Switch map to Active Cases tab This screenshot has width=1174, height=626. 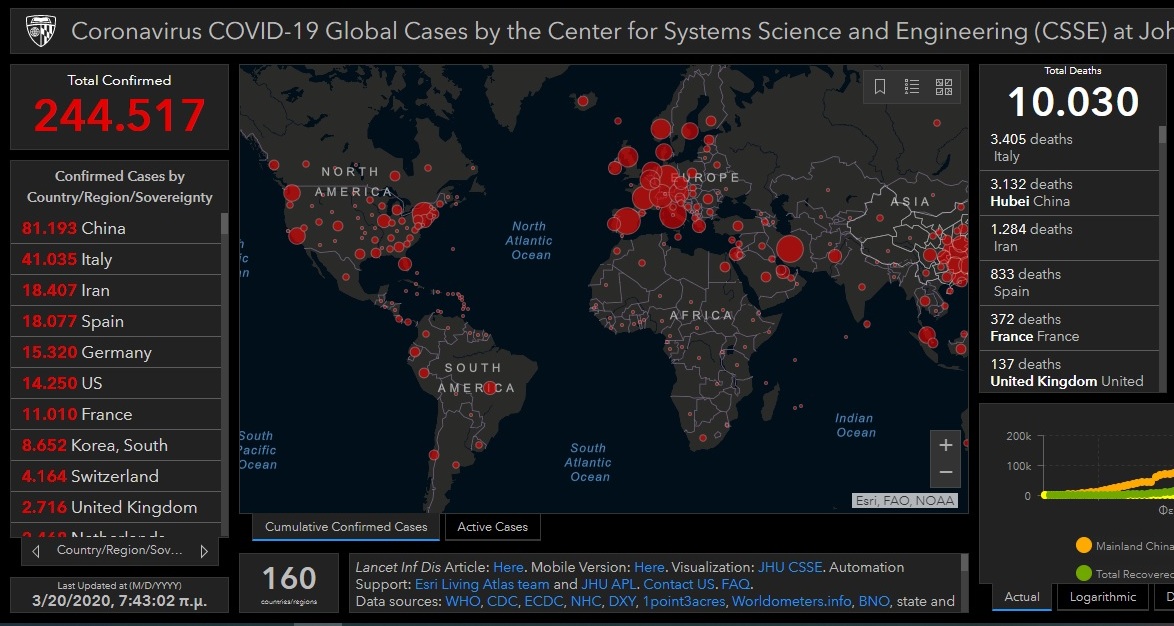[x=492, y=527]
